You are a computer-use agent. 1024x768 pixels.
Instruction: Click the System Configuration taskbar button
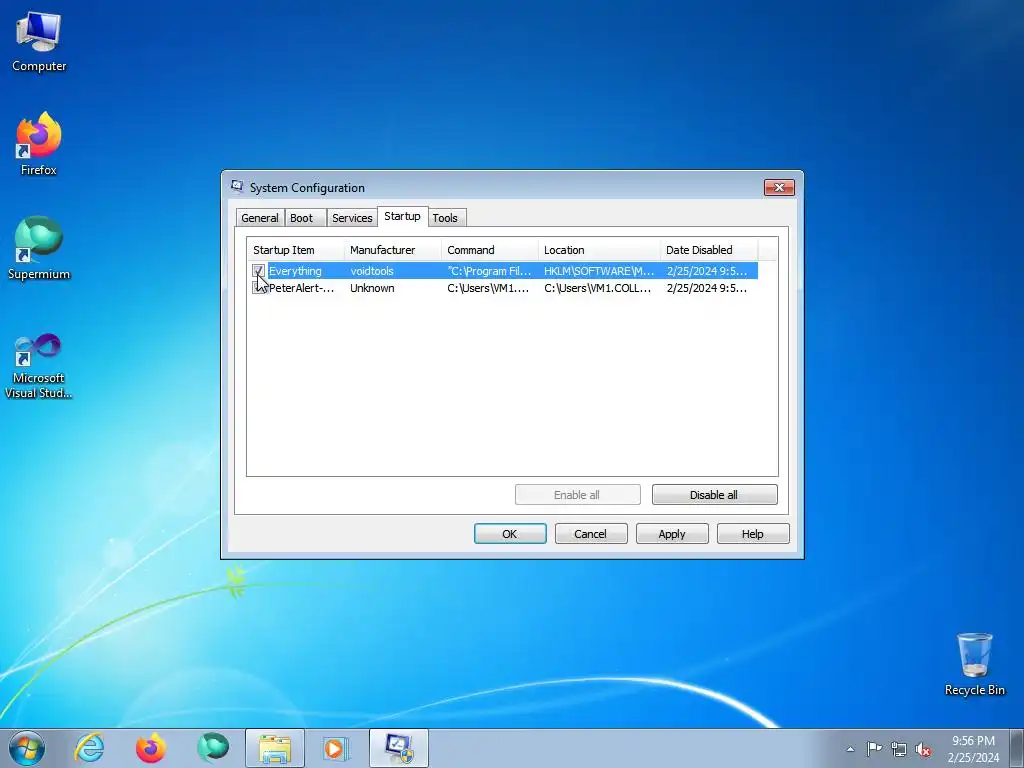point(399,748)
